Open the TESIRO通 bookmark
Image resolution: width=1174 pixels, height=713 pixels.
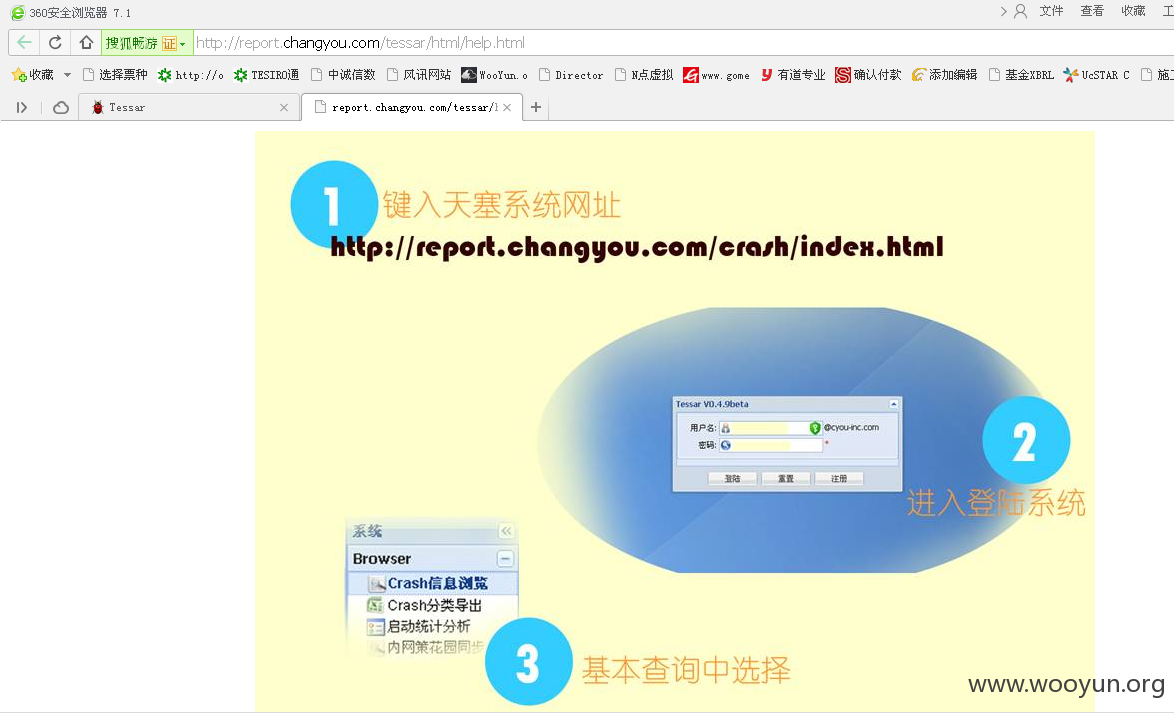coord(267,75)
